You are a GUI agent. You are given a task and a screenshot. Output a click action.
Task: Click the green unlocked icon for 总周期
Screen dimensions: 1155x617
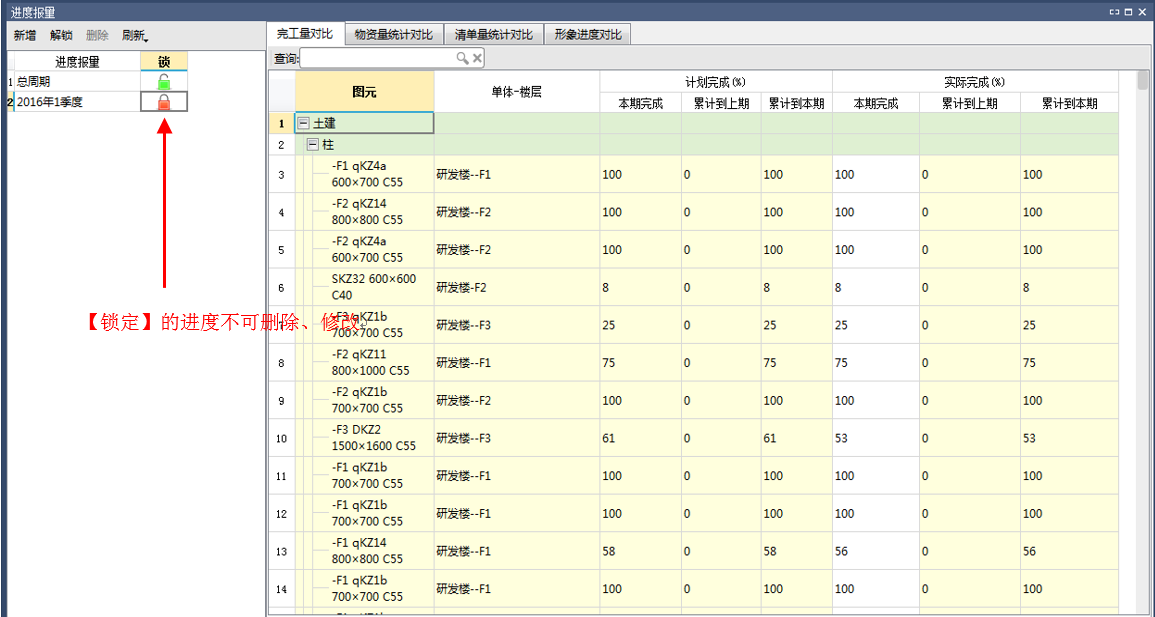coord(164,82)
